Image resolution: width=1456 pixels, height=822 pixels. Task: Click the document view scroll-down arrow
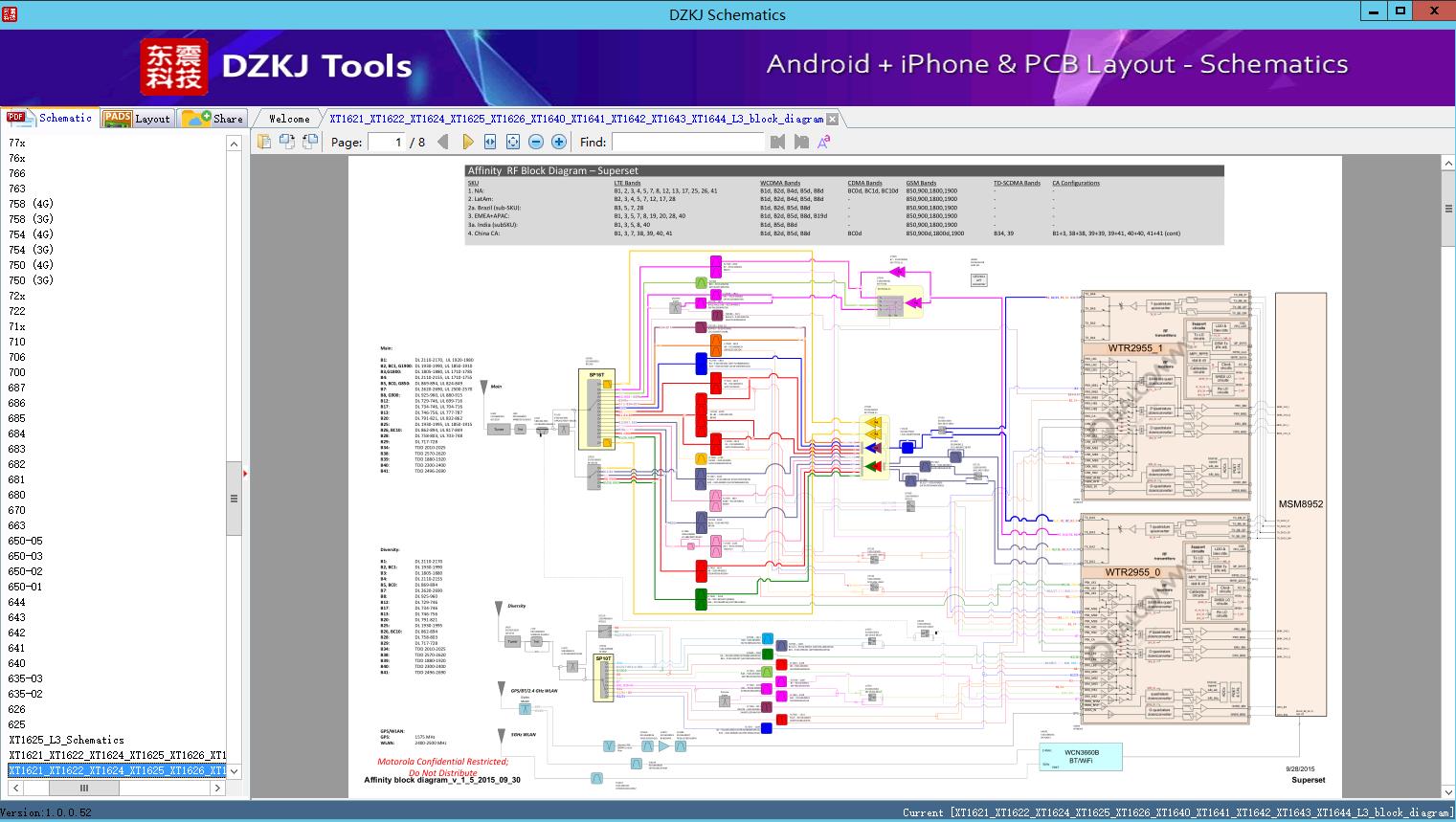(1447, 790)
